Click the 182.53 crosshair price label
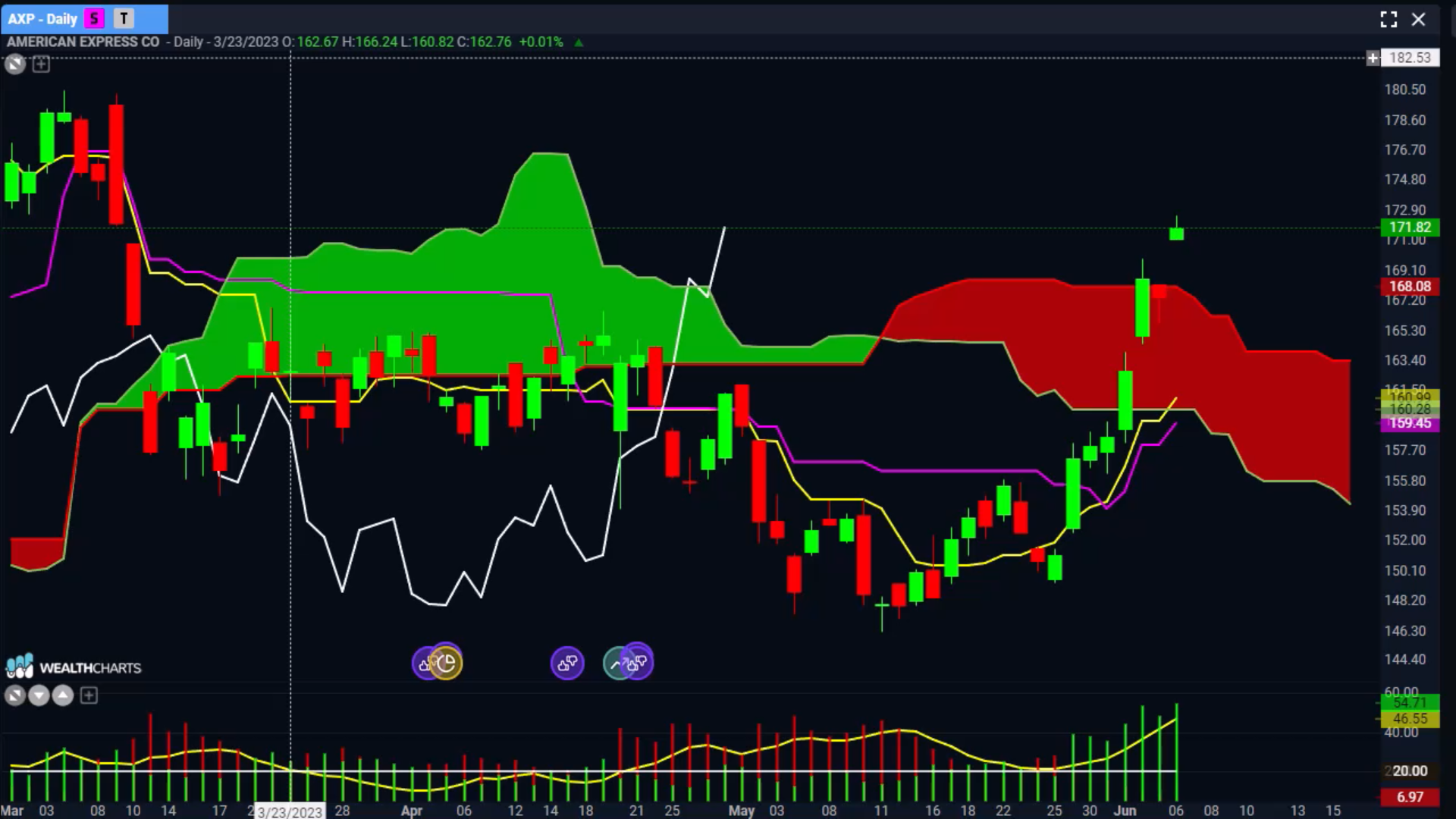The image size is (1456, 819). click(x=1410, y=58)
